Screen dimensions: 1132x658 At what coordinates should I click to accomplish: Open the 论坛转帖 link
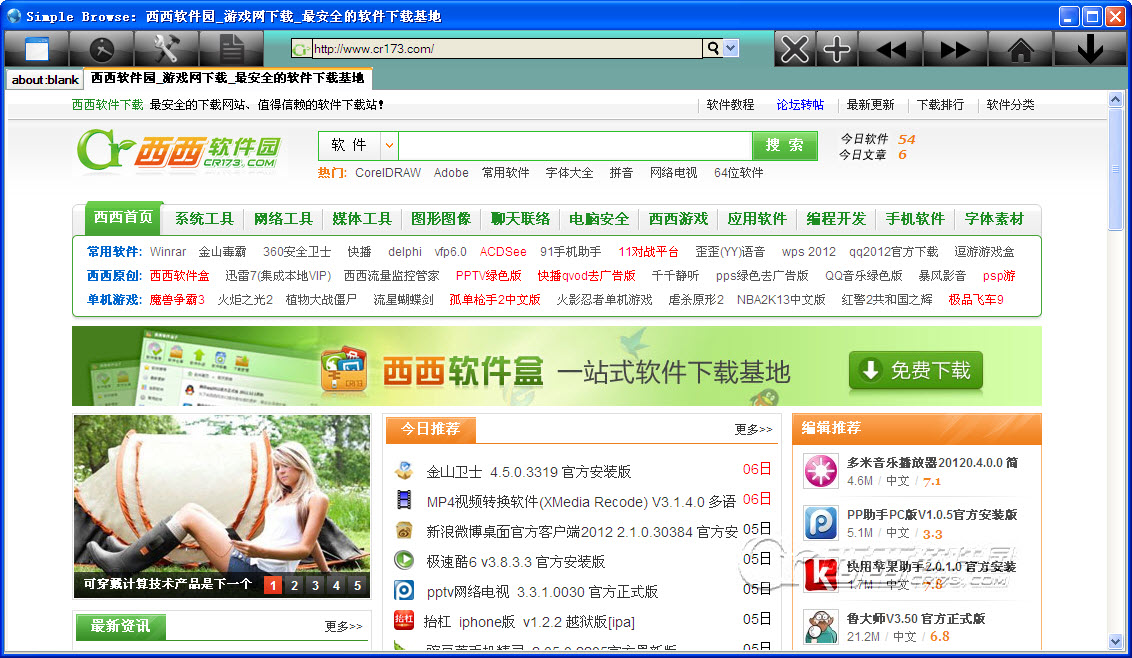point(800,105)
